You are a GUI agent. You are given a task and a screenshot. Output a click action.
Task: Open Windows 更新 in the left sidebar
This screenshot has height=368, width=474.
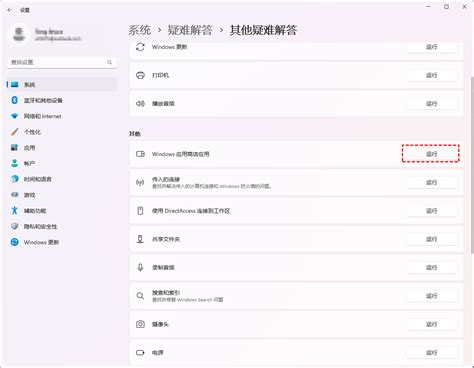click(62, 242)
